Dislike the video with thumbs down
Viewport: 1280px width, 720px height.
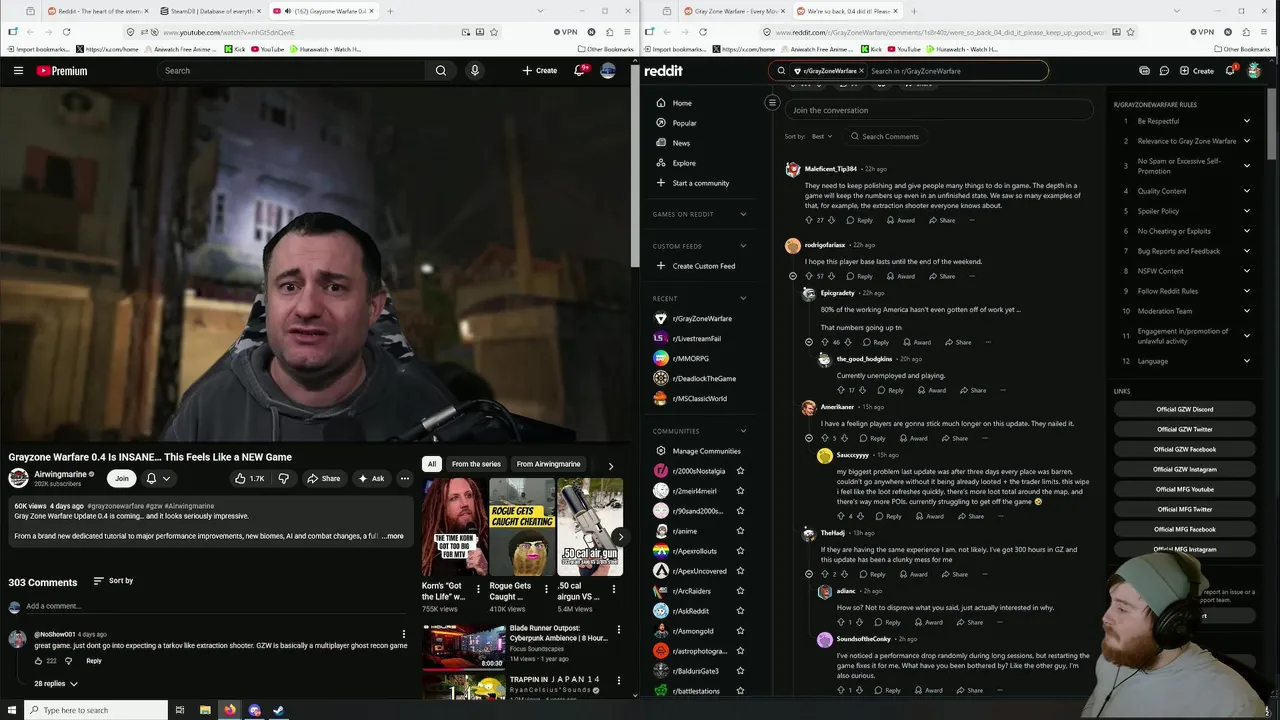tap(284, 478)
